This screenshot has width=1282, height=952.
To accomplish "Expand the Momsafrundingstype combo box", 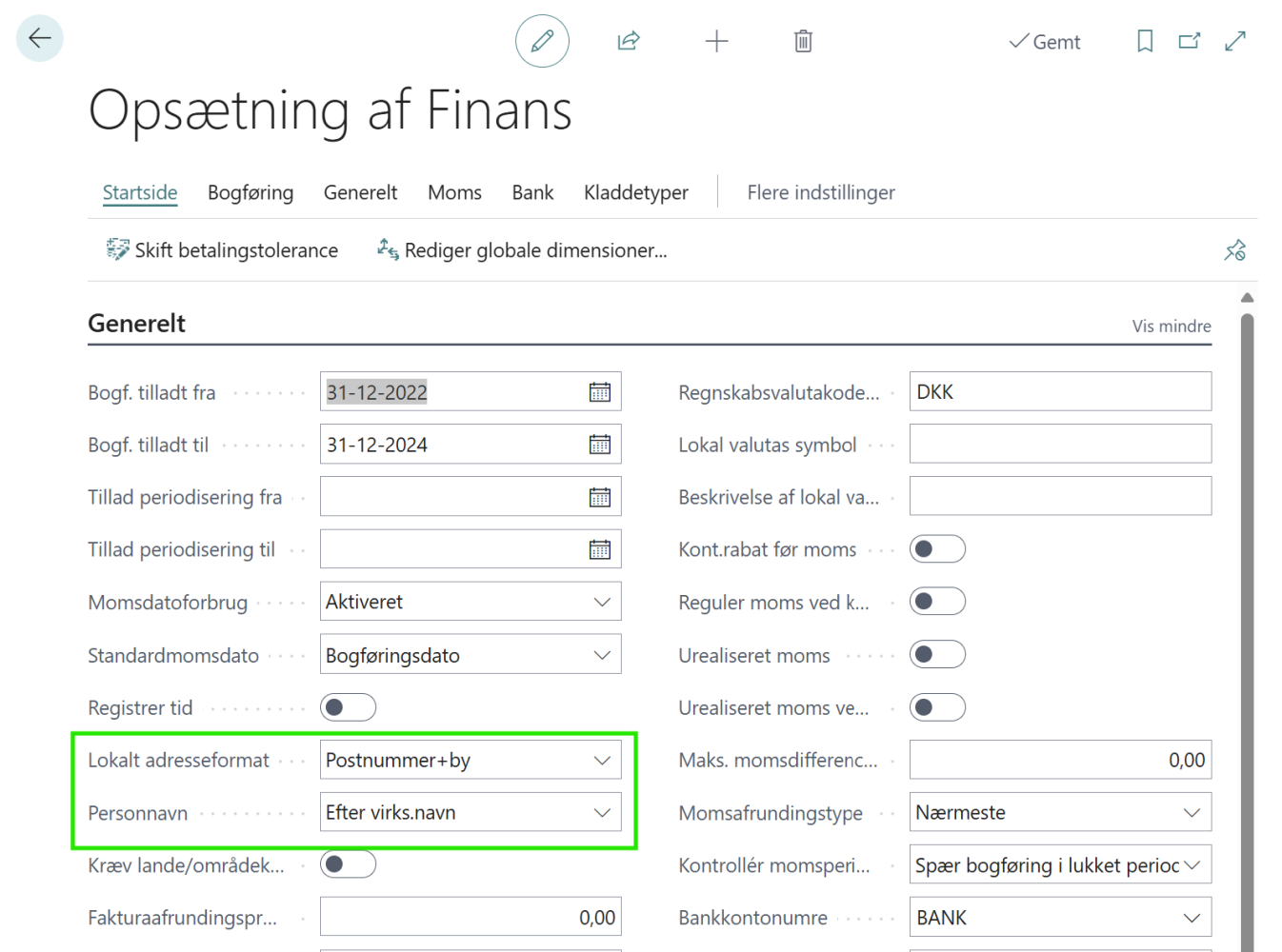I will tap(1192, 812).
